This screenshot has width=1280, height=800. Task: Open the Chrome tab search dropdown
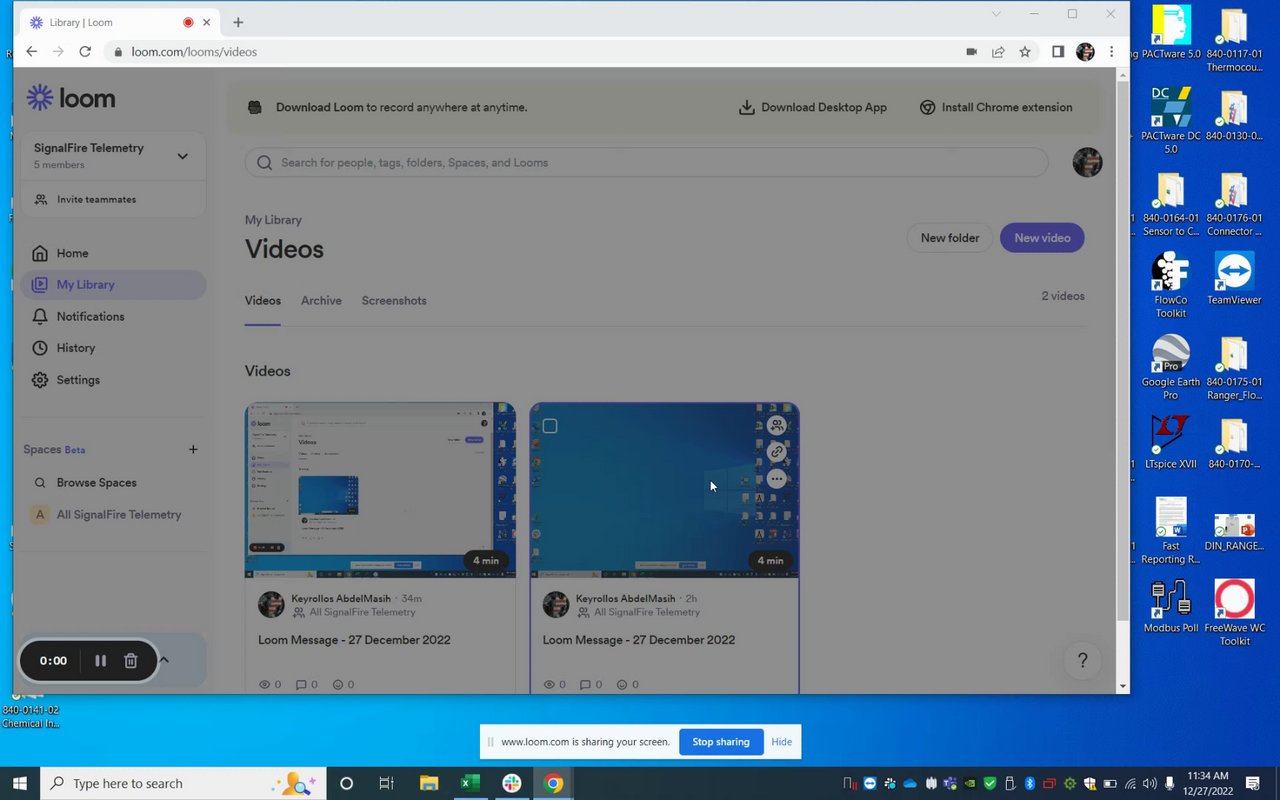pyautogui.click(x=996, y=14)
